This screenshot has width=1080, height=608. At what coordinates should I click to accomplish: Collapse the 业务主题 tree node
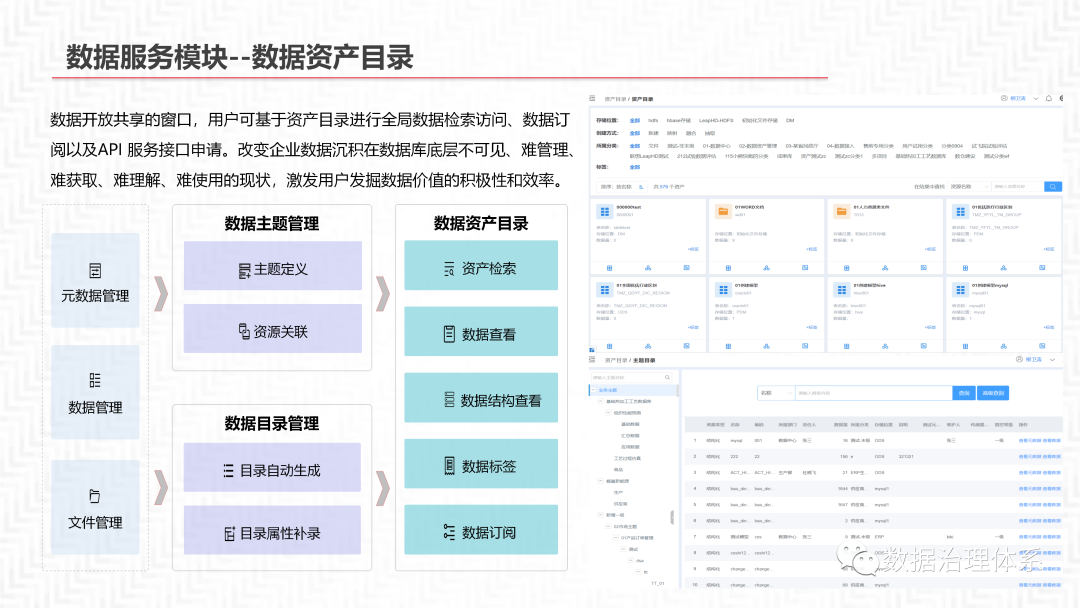594,389
